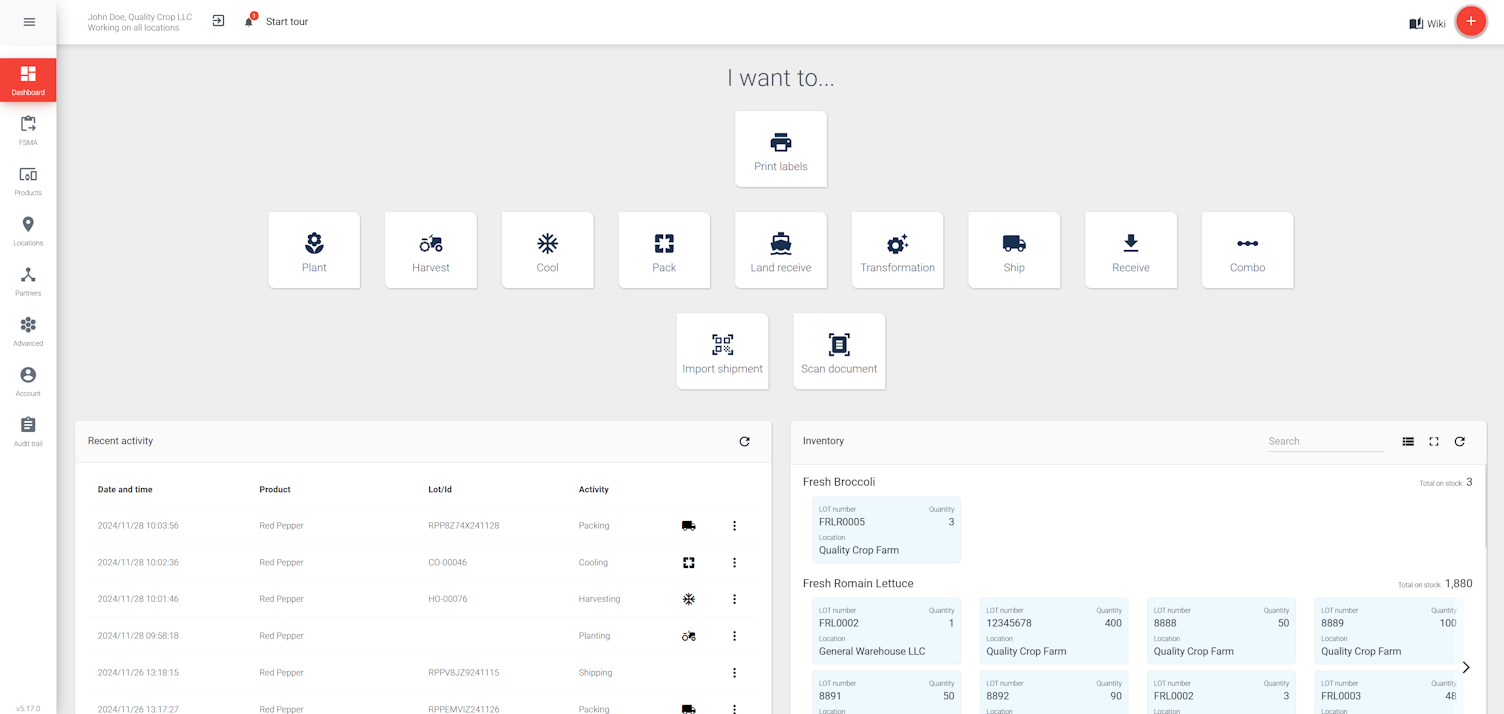Toggle inventory fullscreen view
This screenshot has width=1504, height=714.
tap(1434, 441)
